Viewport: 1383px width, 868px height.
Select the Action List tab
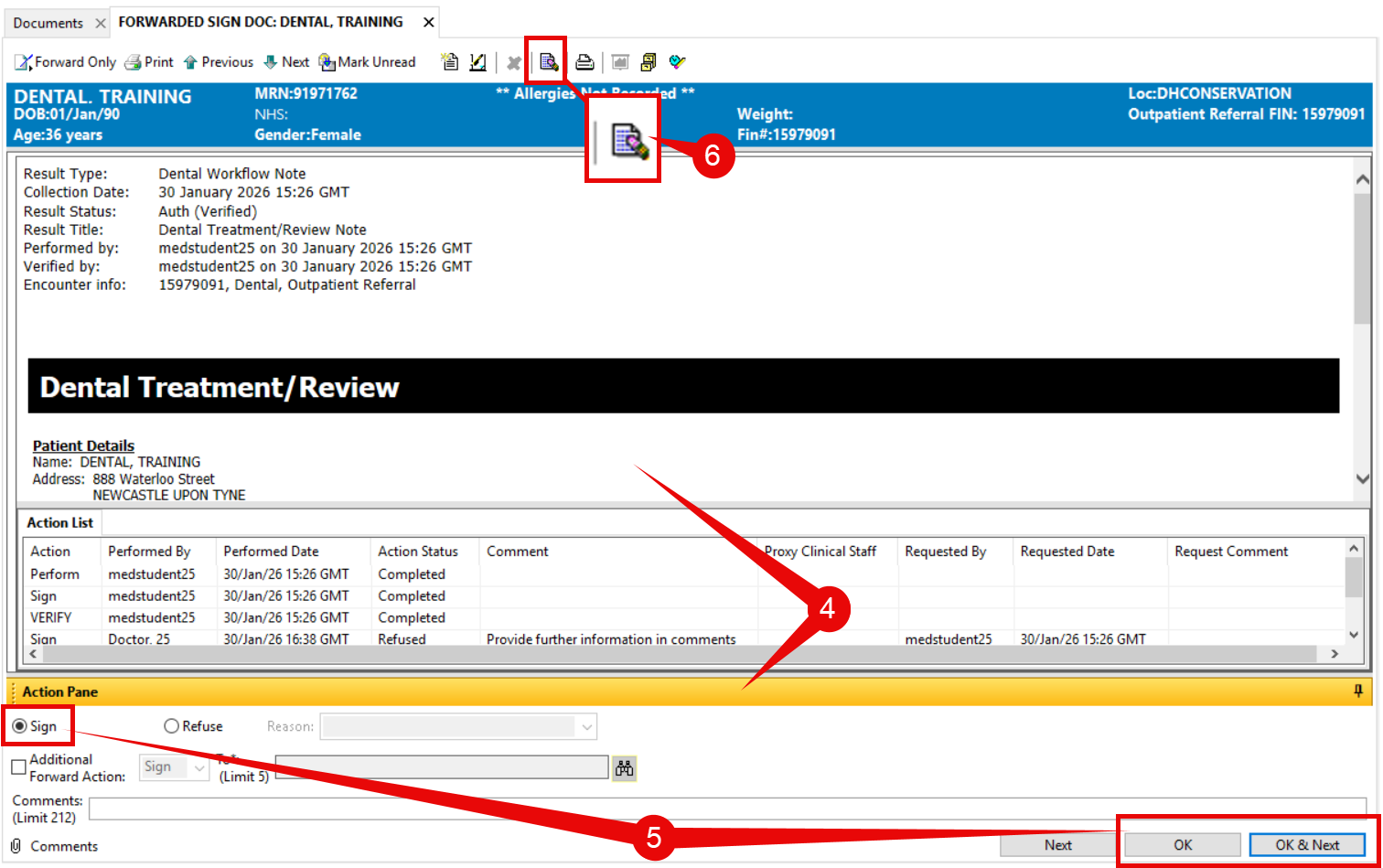point(59,522)
